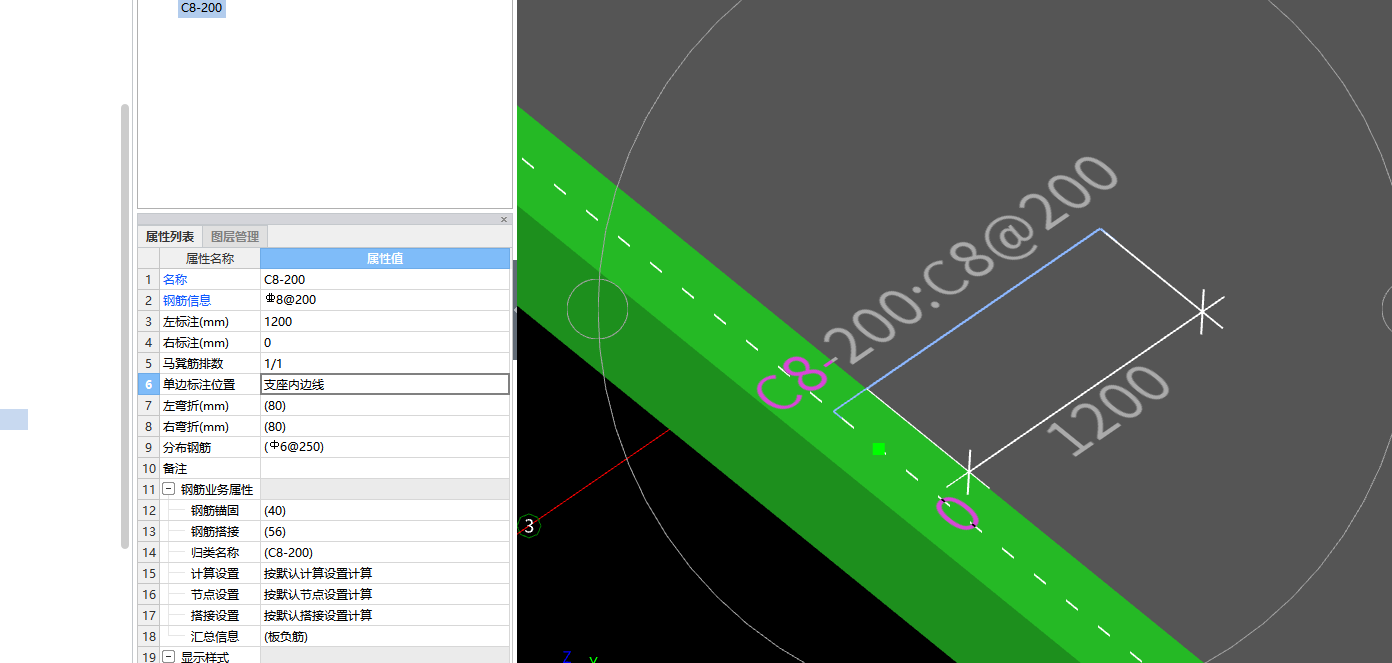
Task: Click the blue 钢筋信息 property name
Action: click(187, 300)
